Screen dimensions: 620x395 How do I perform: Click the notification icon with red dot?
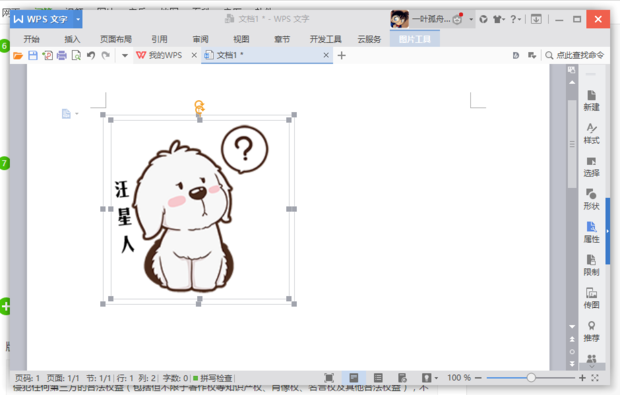tap(457, 19)
